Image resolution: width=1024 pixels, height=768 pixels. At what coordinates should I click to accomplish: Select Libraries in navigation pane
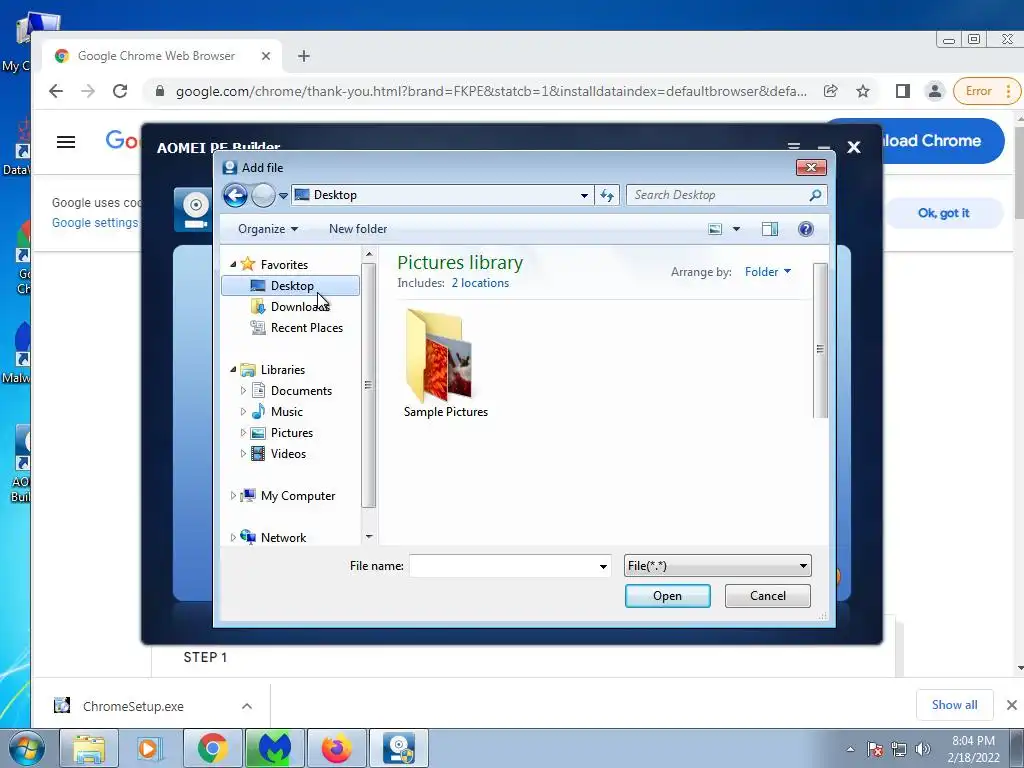(283, 370)
